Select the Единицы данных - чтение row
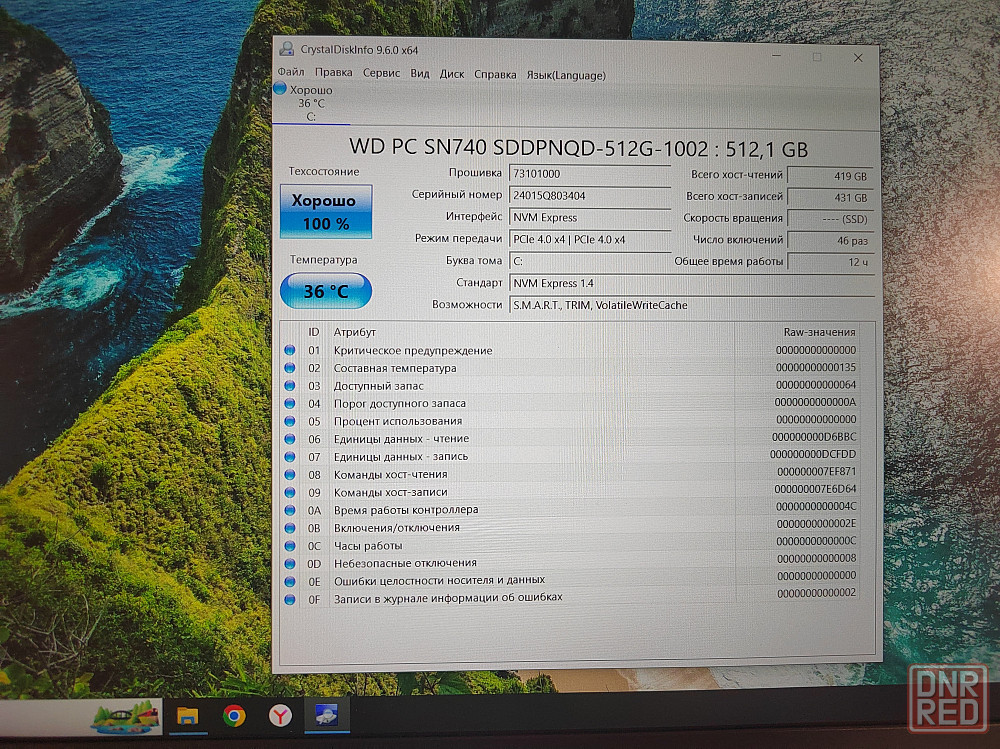 [571, 438]
